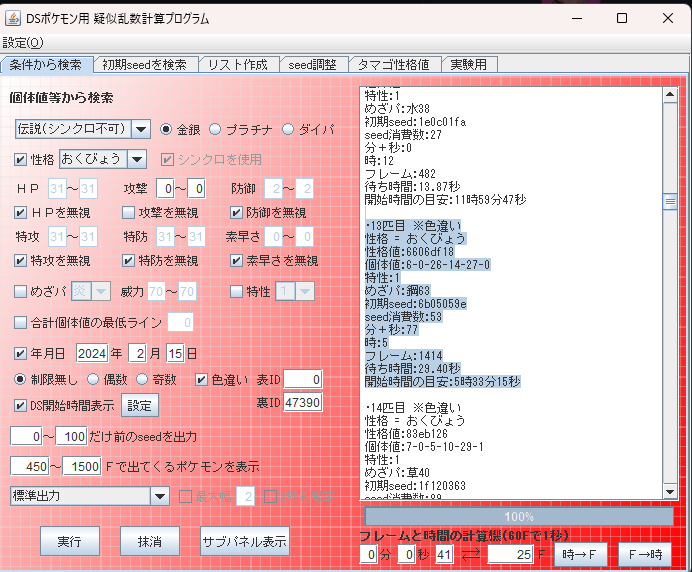Click the field showing 41 after 秒

(x=444, y=554)
